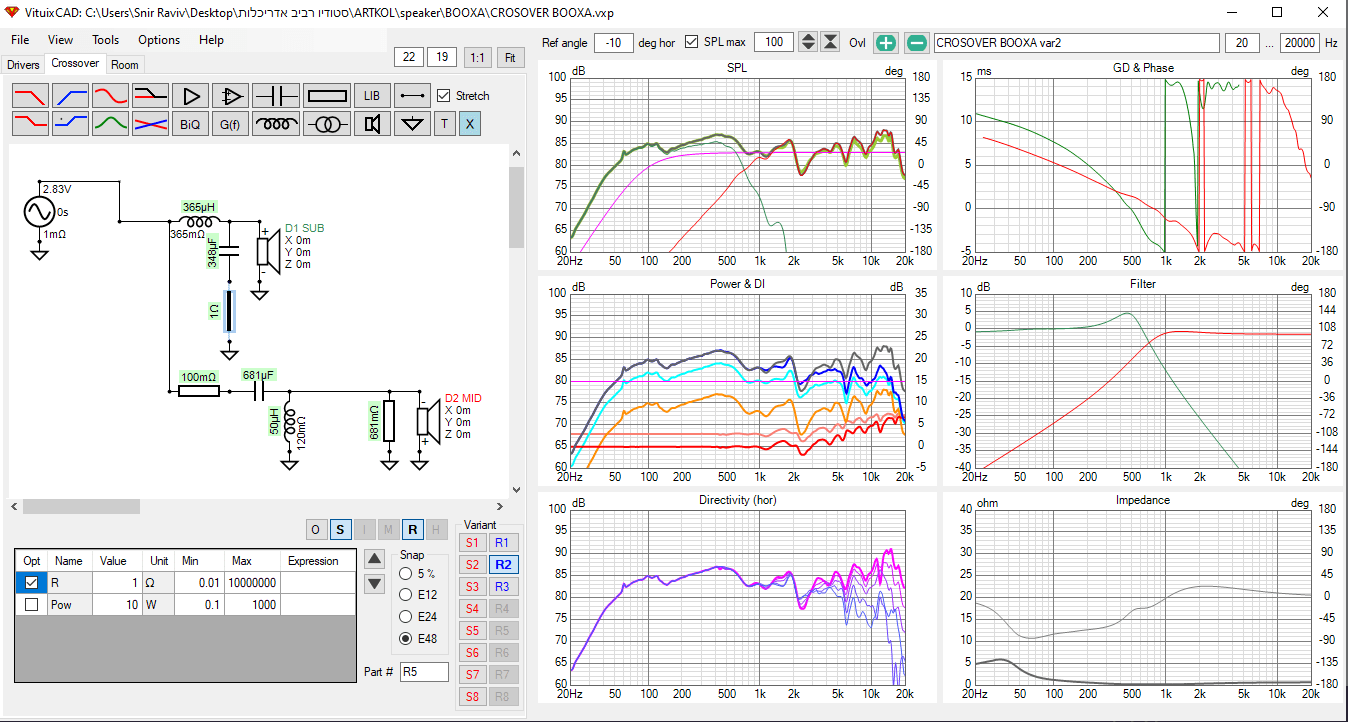Click the SPL max up/down spinner arrows

[x=808, y=42]
